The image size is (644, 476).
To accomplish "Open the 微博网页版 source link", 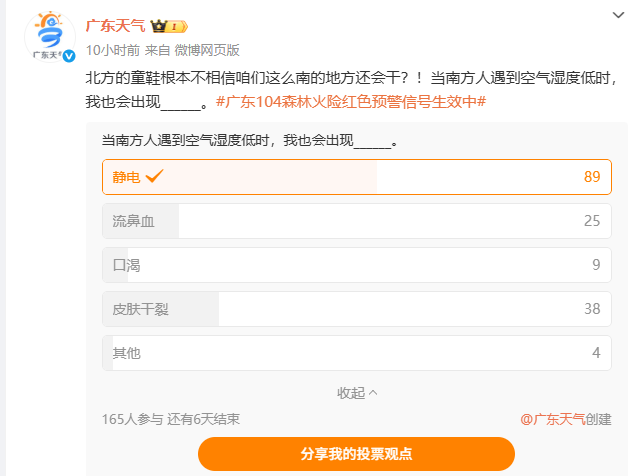I will click(207, 49).
